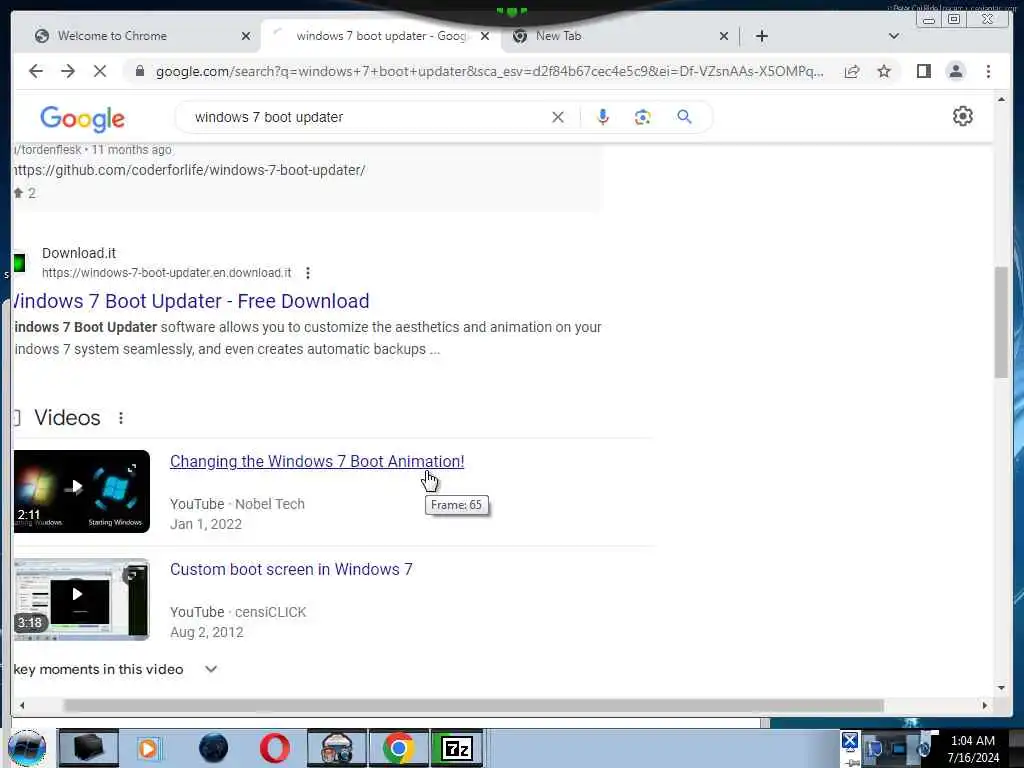This screenshot has height=768, width=1024.
Task: Click the vertical scrollbar thumb
Action: pyautogui.click(x=1001, y=322)
